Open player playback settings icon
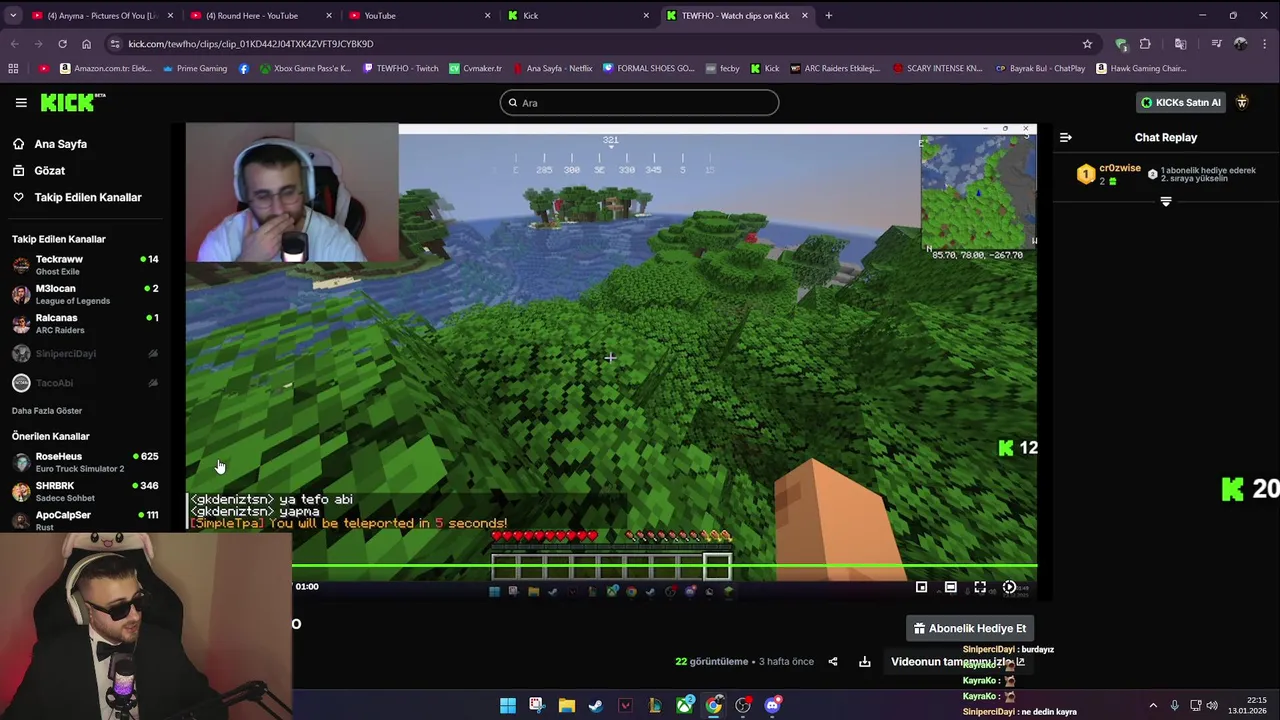Viewport: 1280px width, 720px height. (1009, 587)
